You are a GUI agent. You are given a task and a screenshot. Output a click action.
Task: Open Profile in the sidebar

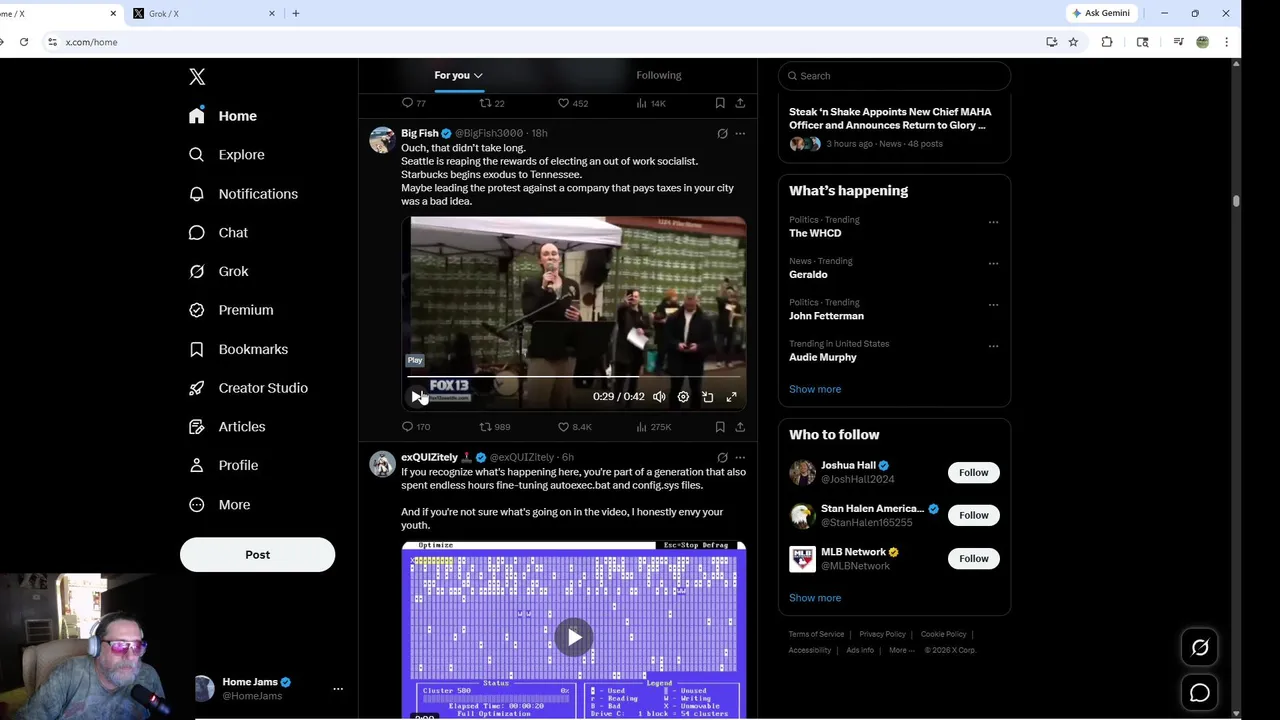[x=223, y=465]
